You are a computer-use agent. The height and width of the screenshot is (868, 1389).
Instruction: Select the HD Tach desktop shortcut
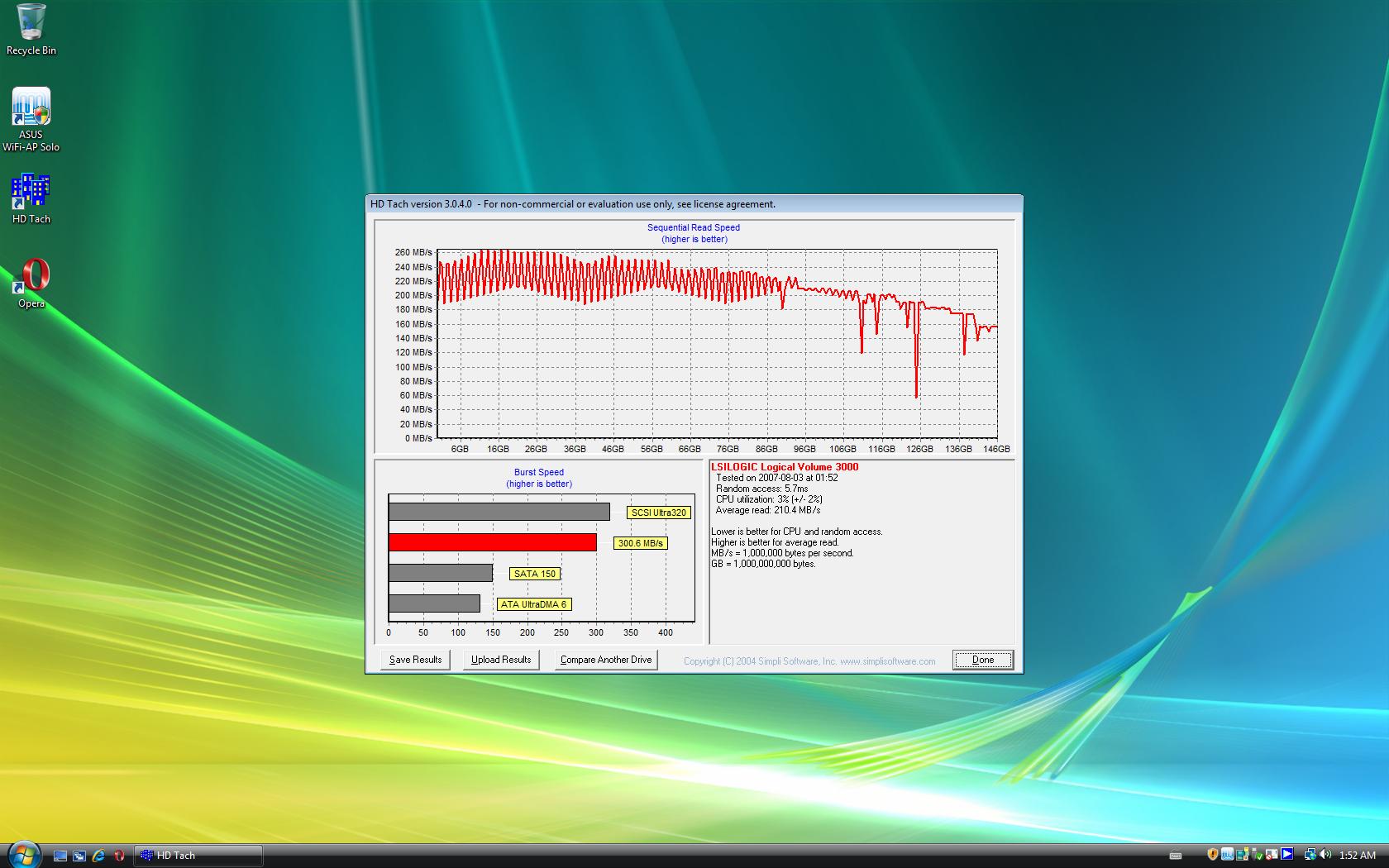pos(31,198)
